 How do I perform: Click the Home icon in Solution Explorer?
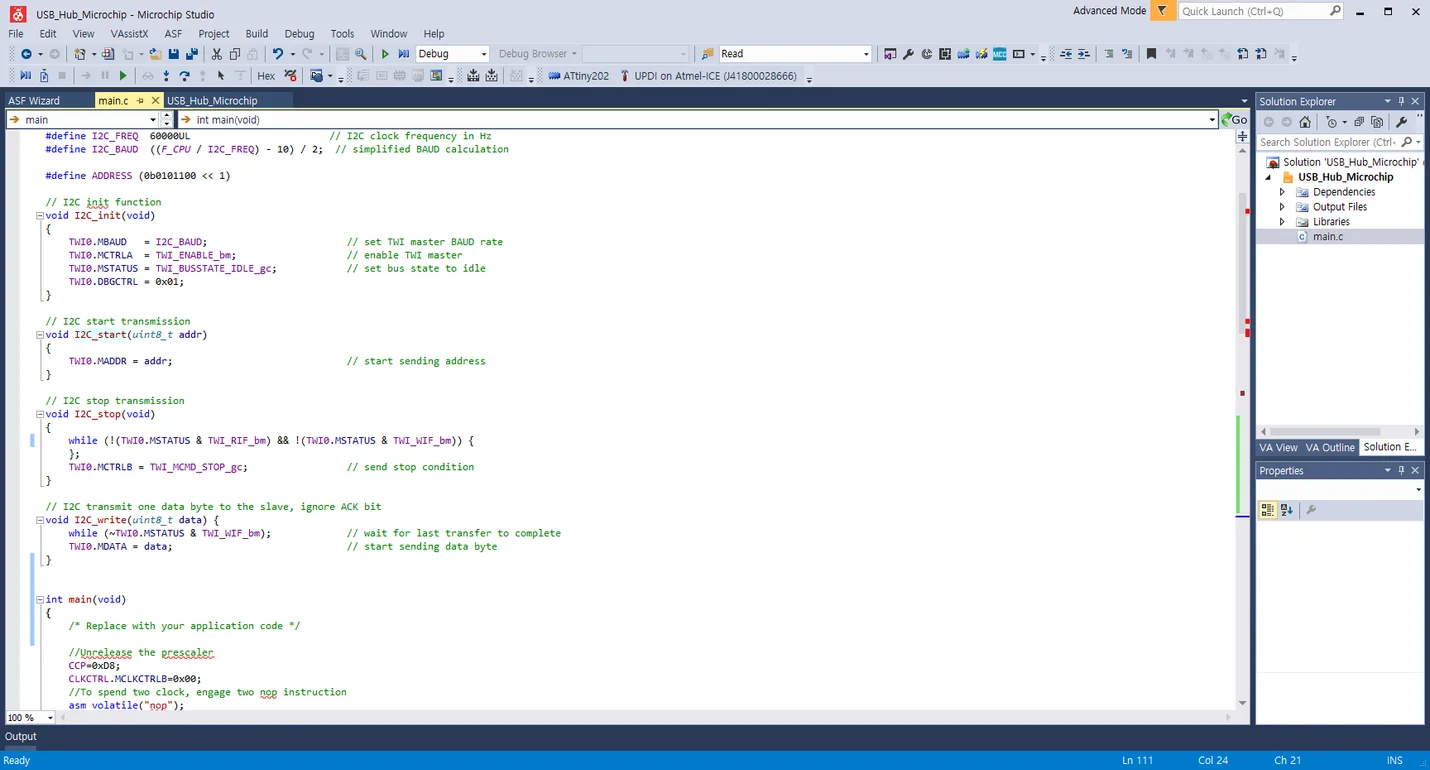pyautogui.click(x=1305, y=122)
